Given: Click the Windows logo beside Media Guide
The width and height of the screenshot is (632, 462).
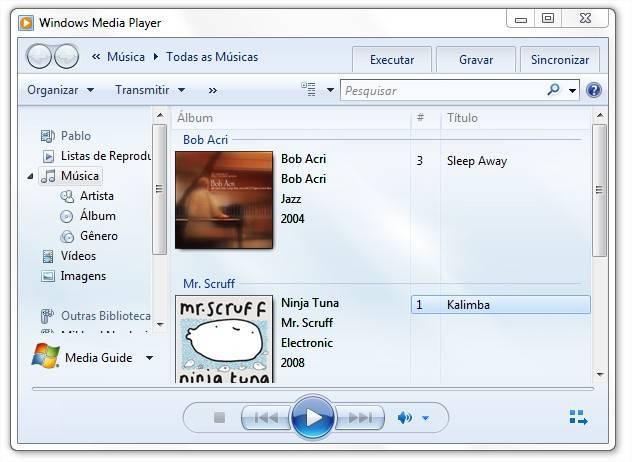Looking at the screenshot, I should click(x=46, y=356).
